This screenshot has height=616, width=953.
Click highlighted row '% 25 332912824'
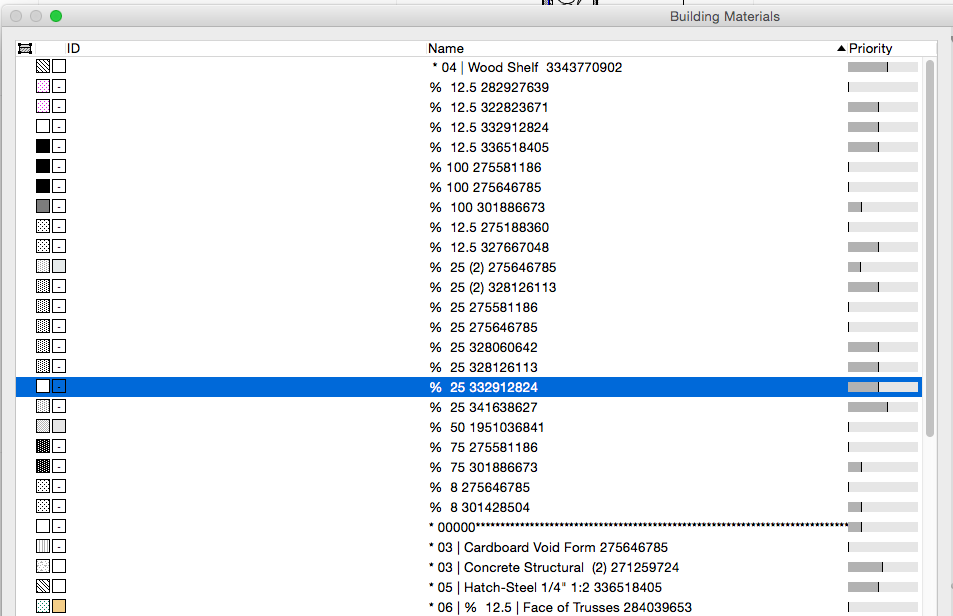[469, 387]
